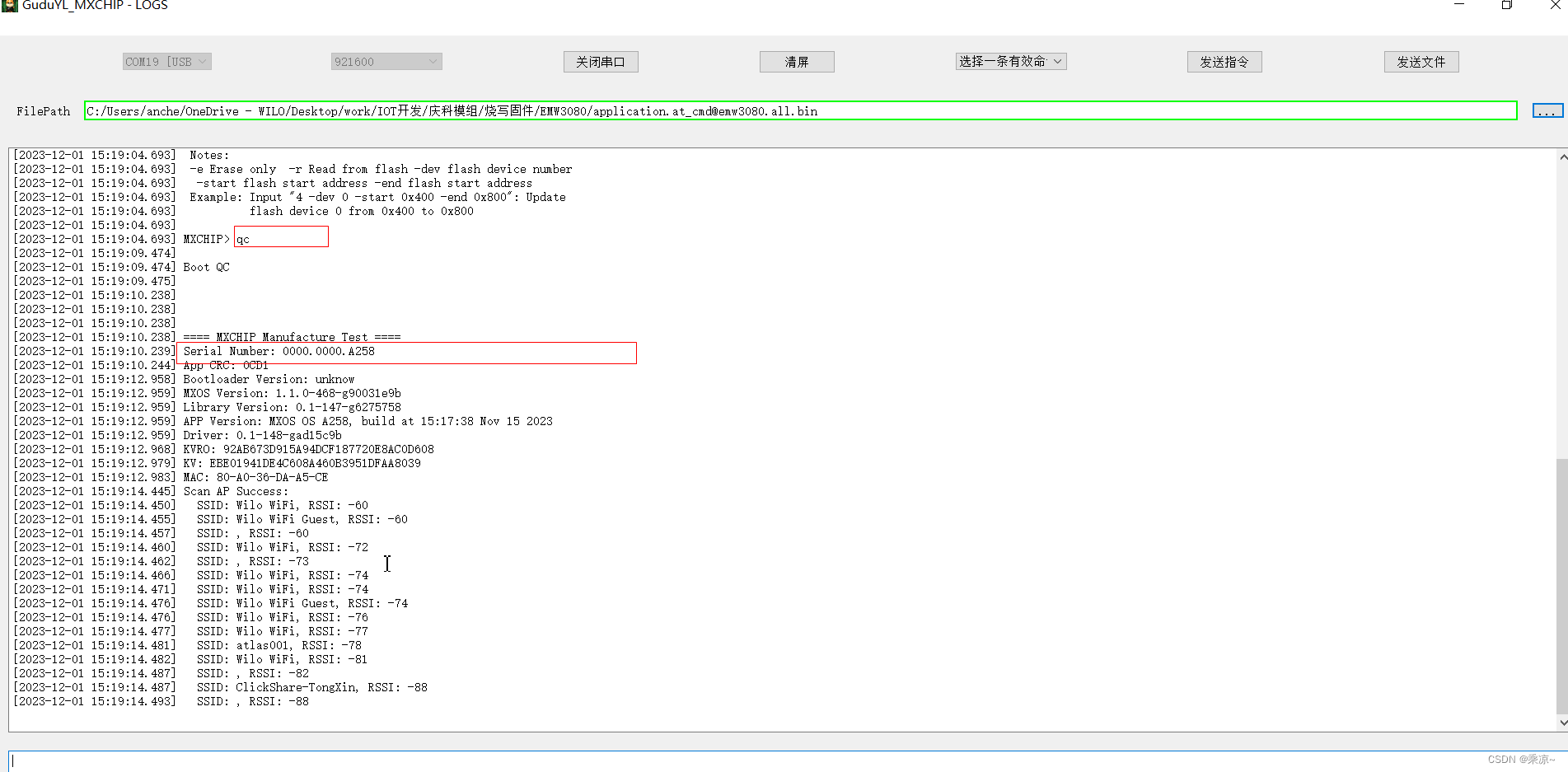Viewport: 1568px width, 772px height.
Task: Click the FilePath input field
Action: 800,110
